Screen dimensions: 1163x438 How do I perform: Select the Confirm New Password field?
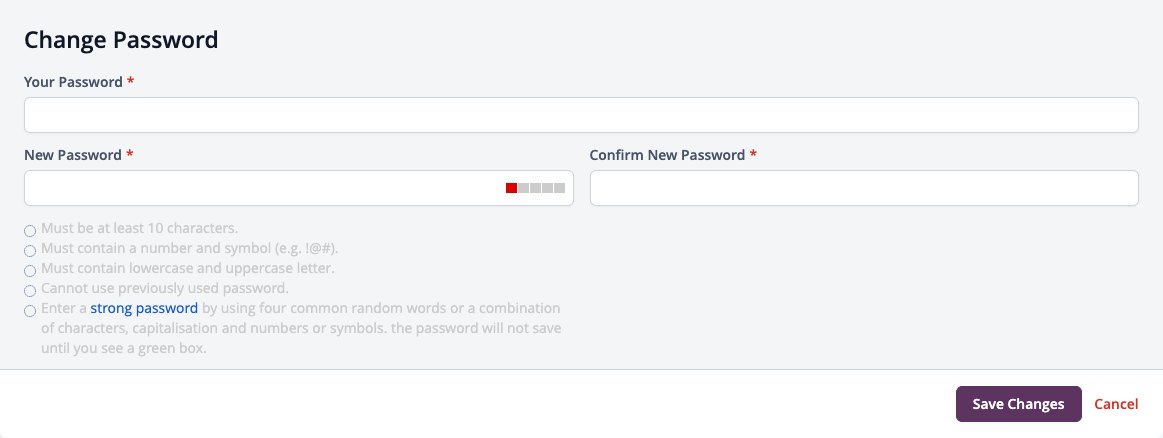[x=864, y=188]
